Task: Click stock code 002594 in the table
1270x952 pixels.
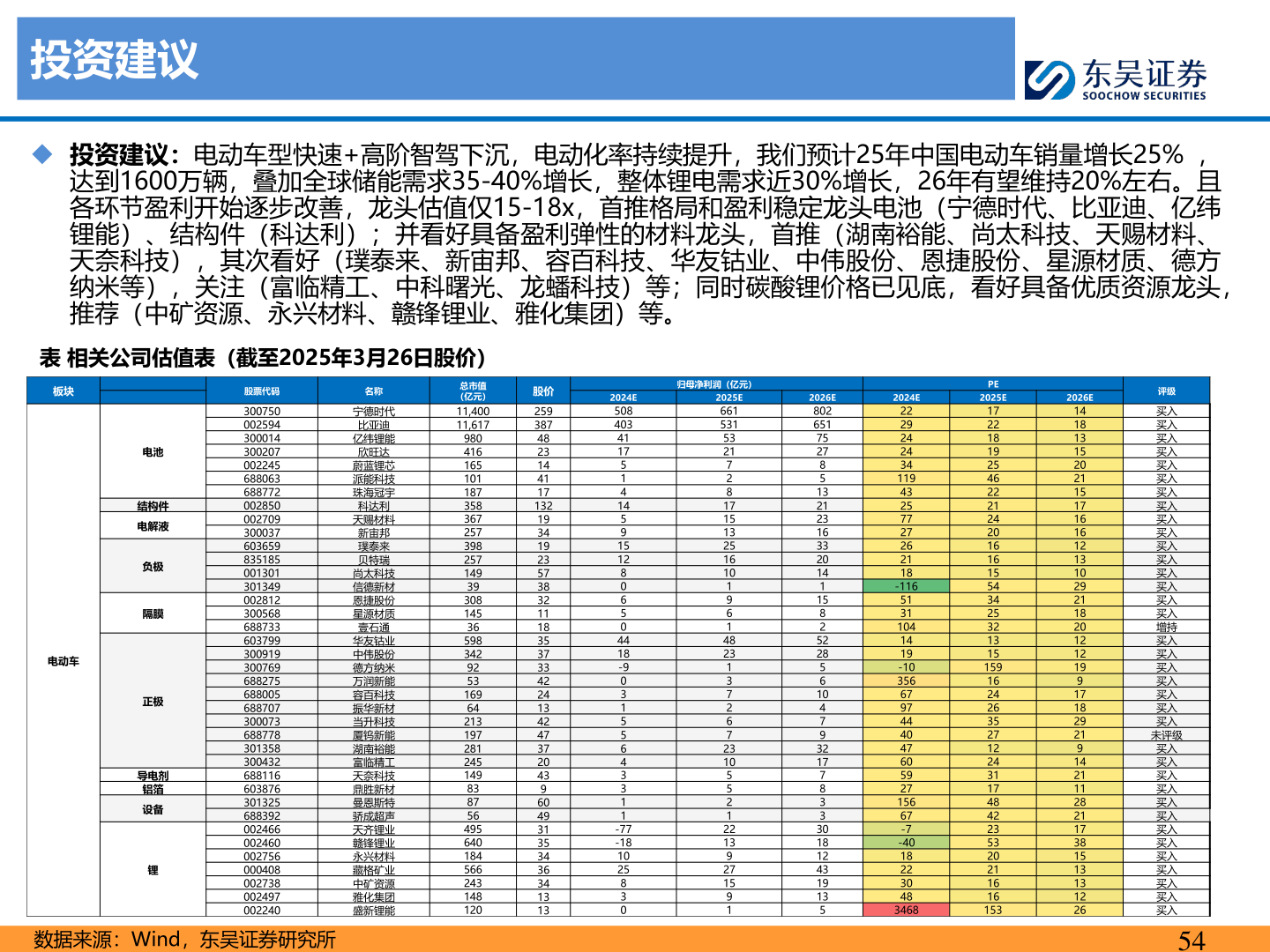Action: point(262,425)
